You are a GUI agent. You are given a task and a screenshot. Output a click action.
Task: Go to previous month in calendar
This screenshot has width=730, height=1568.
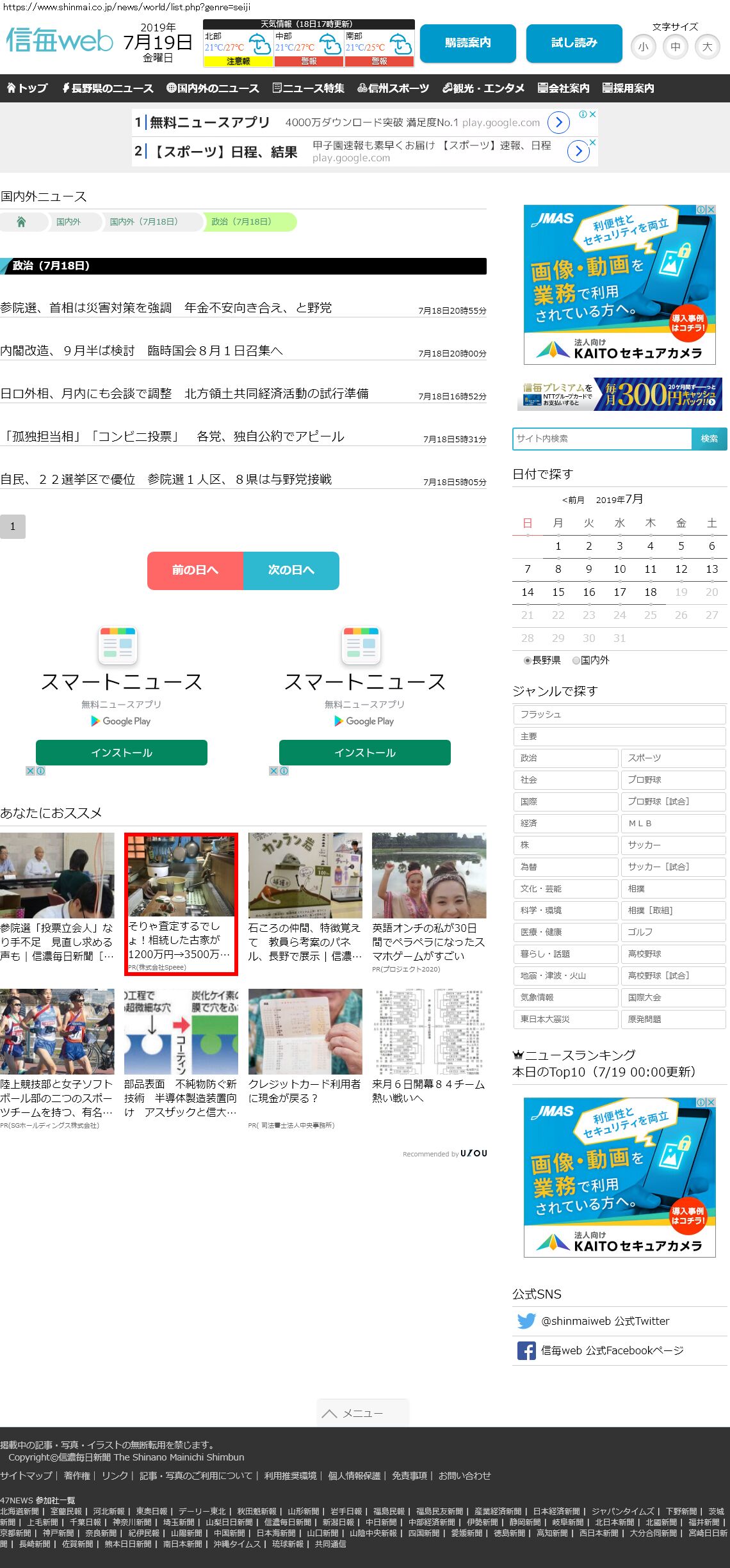click(x=573, y=500)
